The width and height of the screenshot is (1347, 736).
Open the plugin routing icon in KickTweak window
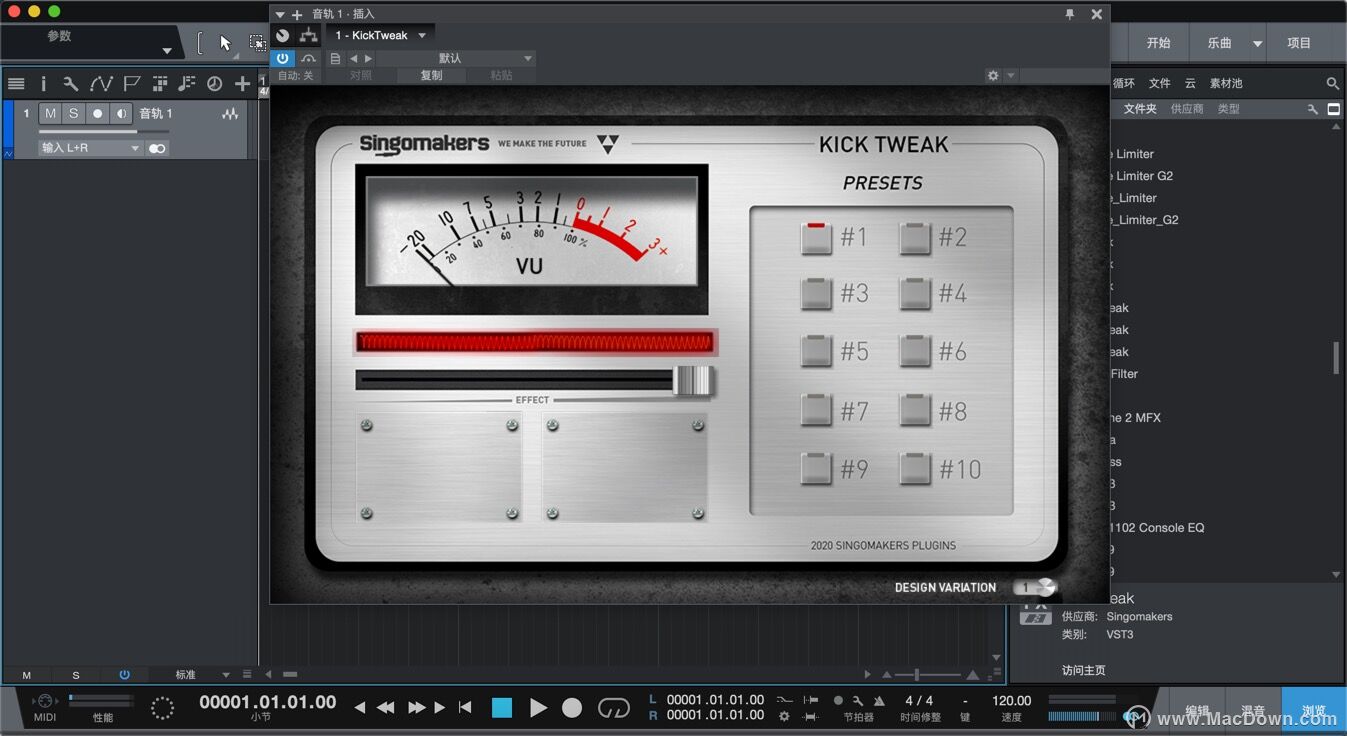click(x=308, y=35)
